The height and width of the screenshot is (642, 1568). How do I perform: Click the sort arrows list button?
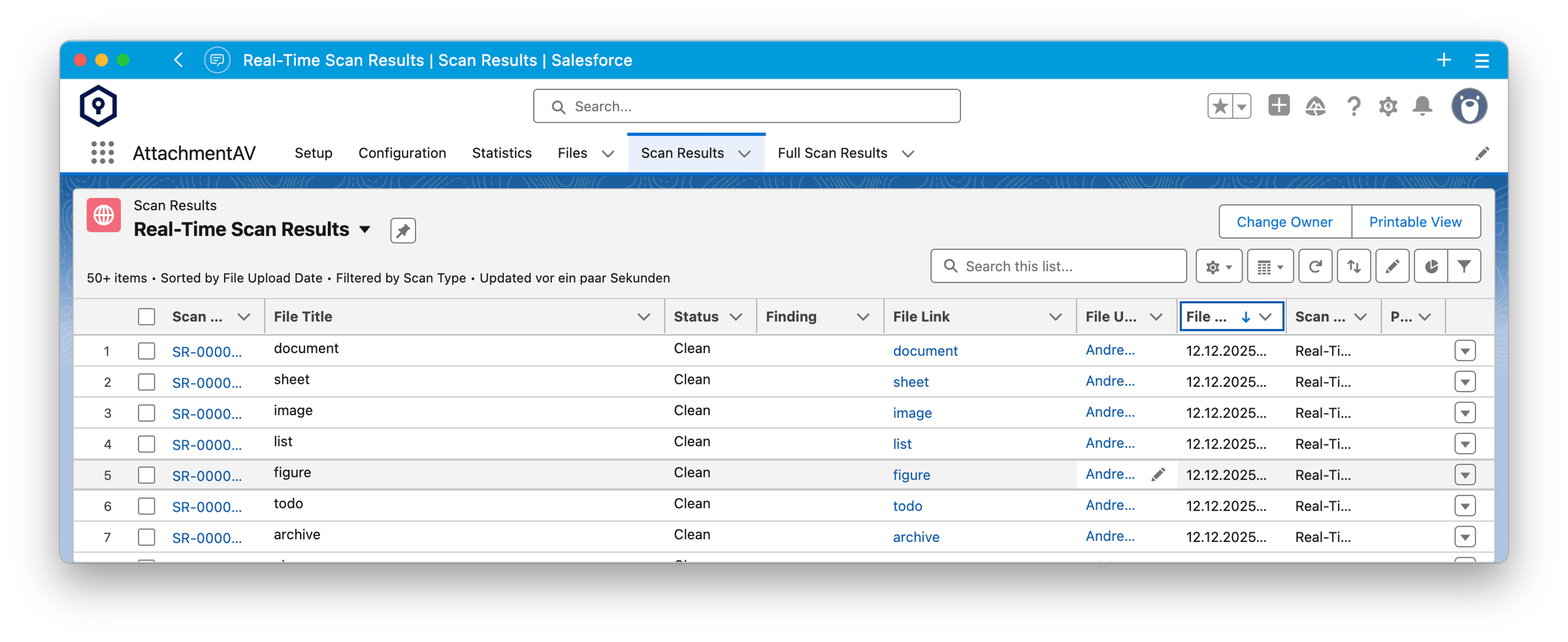pyautogui.click(x=1354, y=266)
